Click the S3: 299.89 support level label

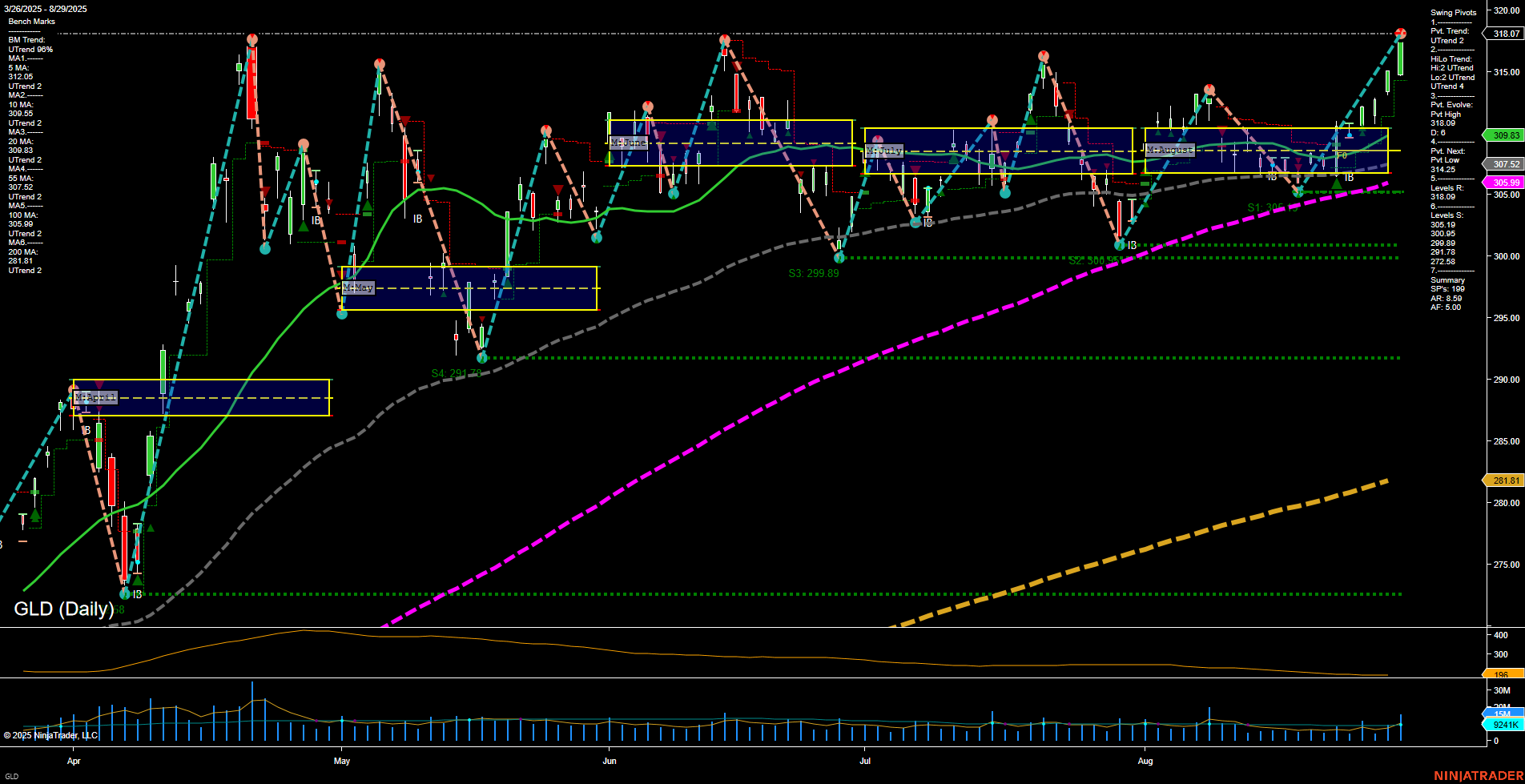click(814, 272)
